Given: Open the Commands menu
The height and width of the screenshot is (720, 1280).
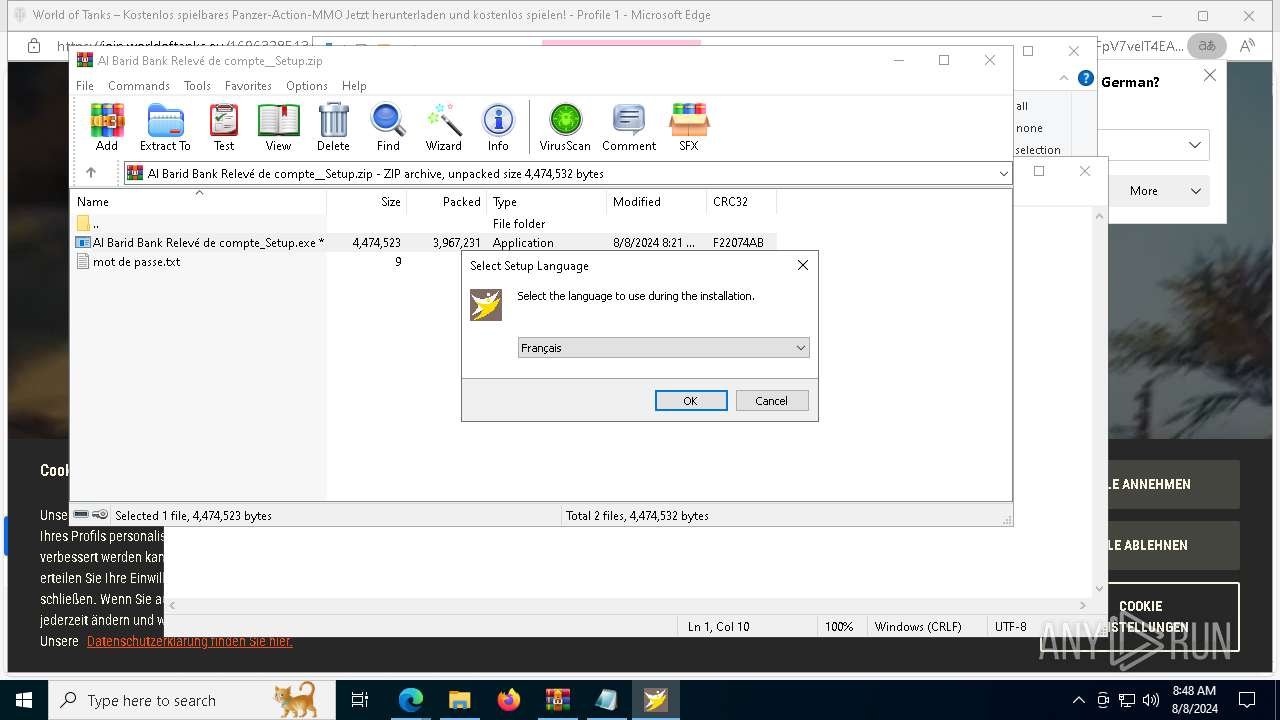Looking at the screenshot, I should point(139,86).
